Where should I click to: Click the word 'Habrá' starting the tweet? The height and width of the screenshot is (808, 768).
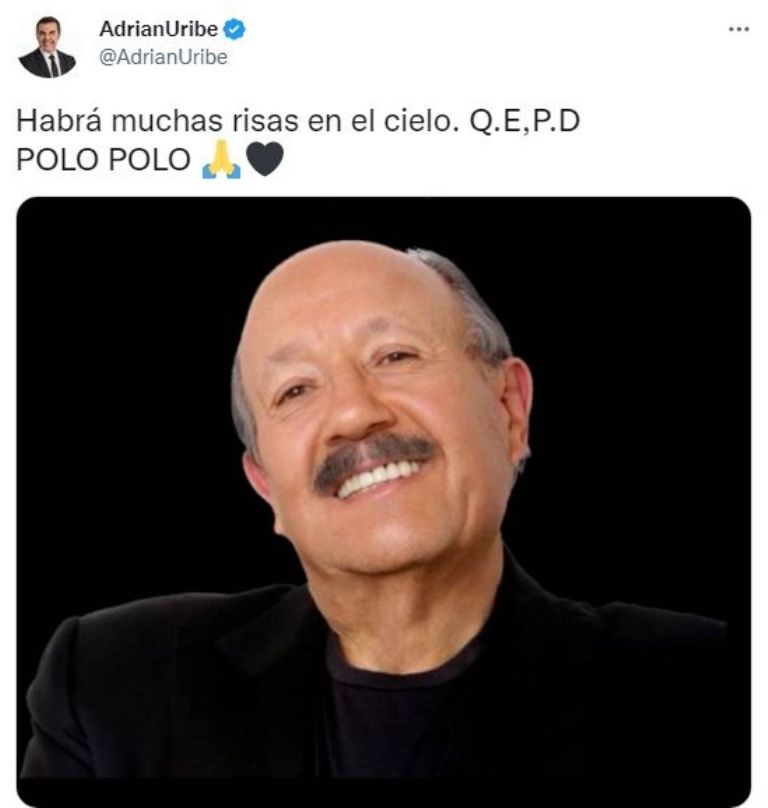coord(59,121)
